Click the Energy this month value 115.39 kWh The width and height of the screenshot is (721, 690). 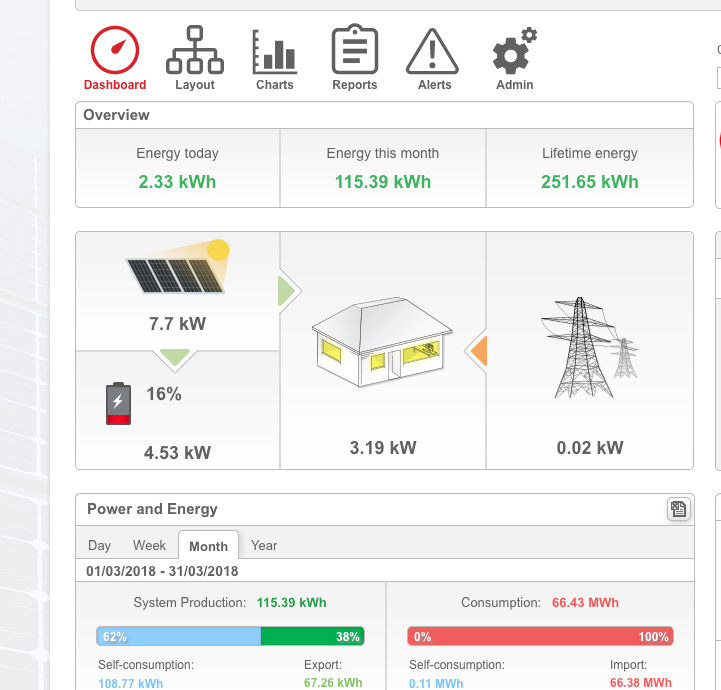pyautogui.click(x=383, y=182)
